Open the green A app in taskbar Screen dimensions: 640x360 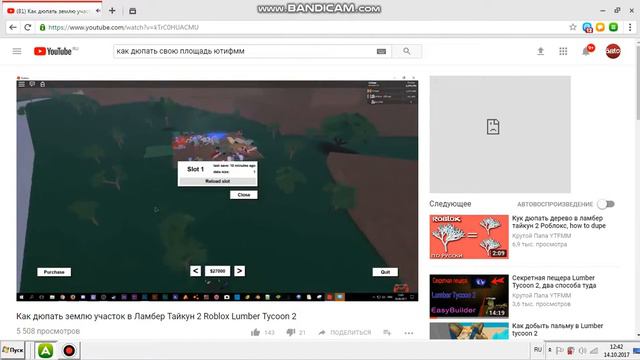point(46,351)
